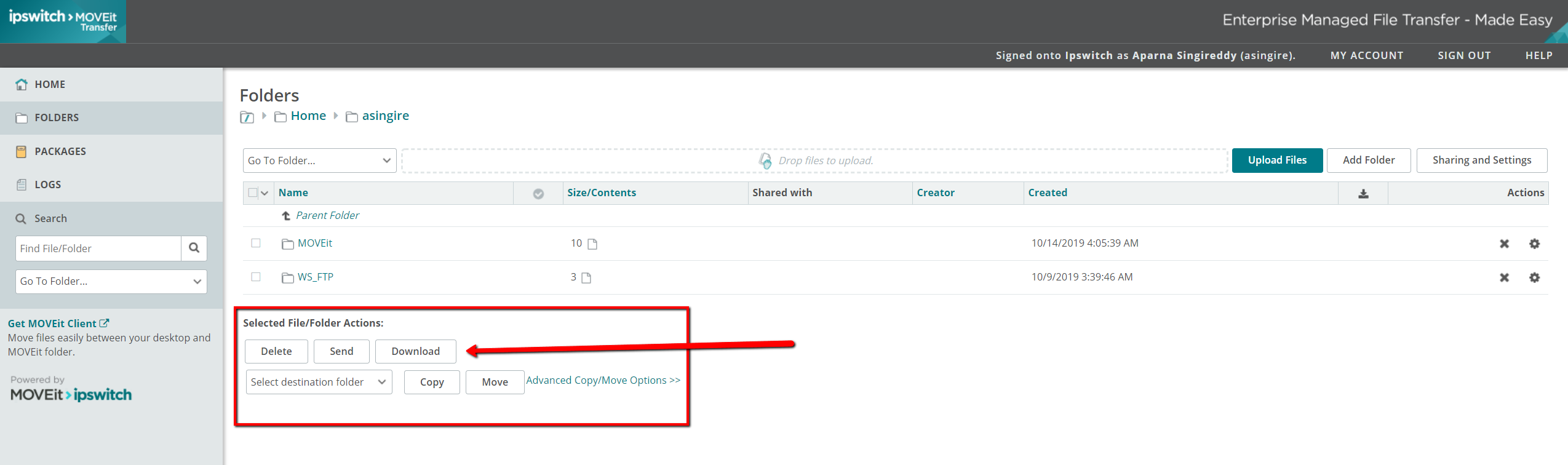Sort the list by Size/Contents column
The image size is (1568, 465).
tap(602, 193)
